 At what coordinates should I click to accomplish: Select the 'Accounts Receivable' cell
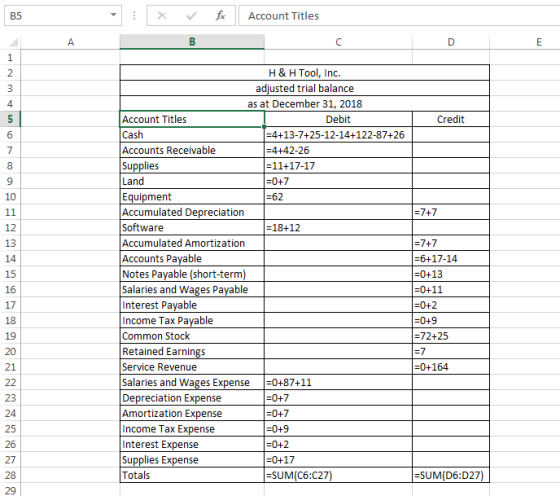coord(192,150)
